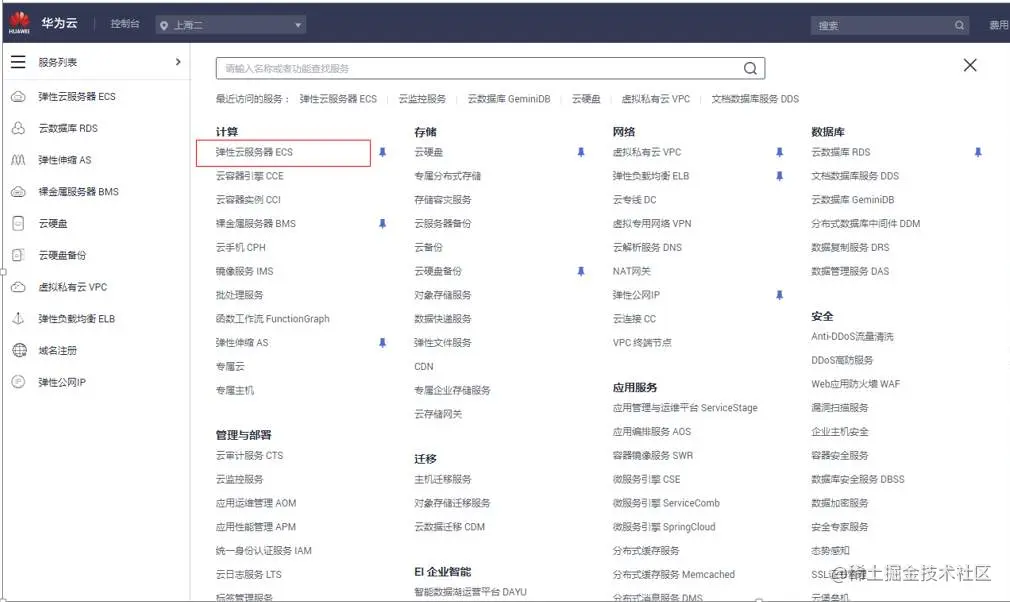Open 数据库安全服务 DBSS
The image size is (1010, 602).
click(858, 479)
